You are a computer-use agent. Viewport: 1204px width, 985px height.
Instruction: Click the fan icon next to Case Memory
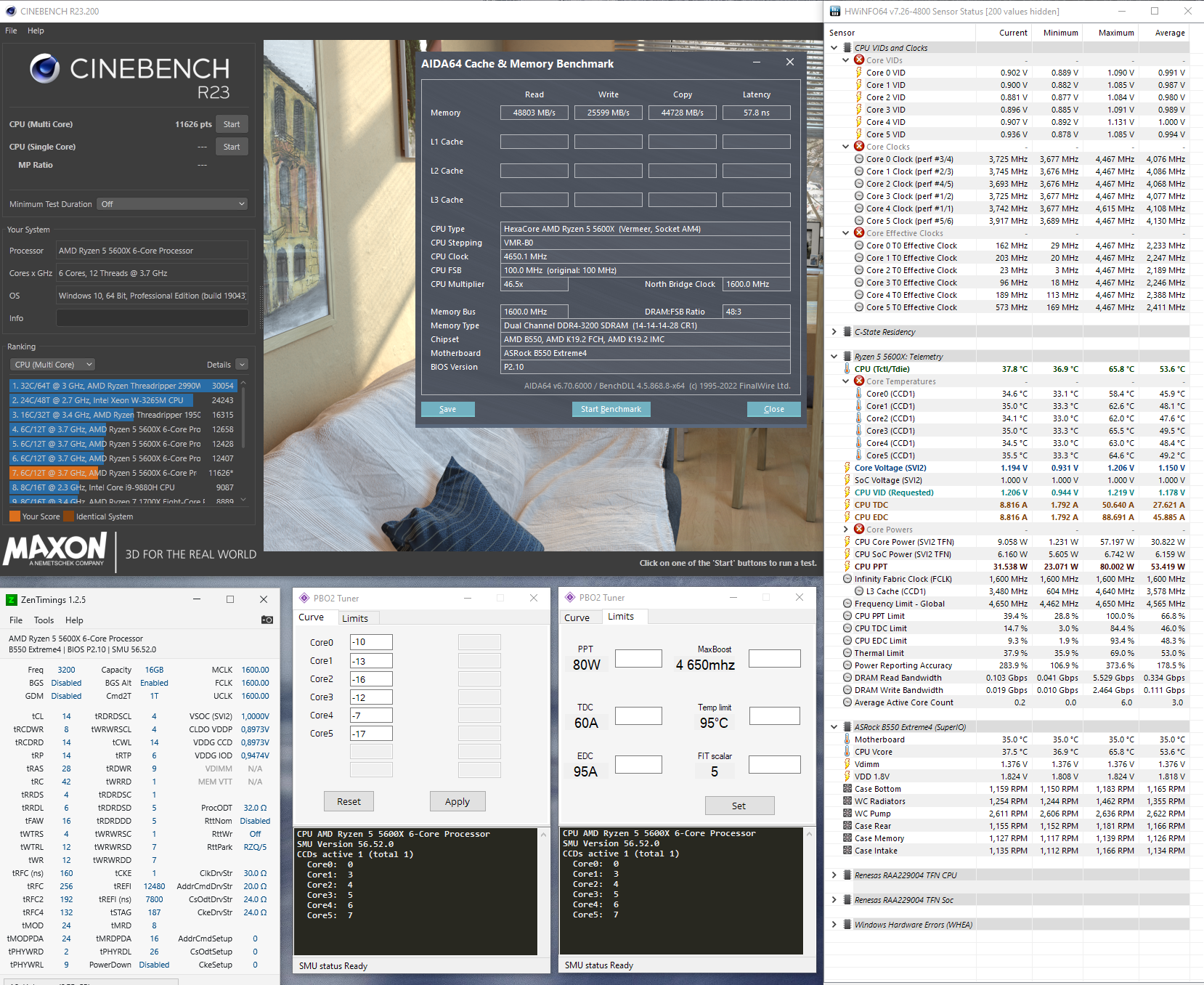point(847,838)
